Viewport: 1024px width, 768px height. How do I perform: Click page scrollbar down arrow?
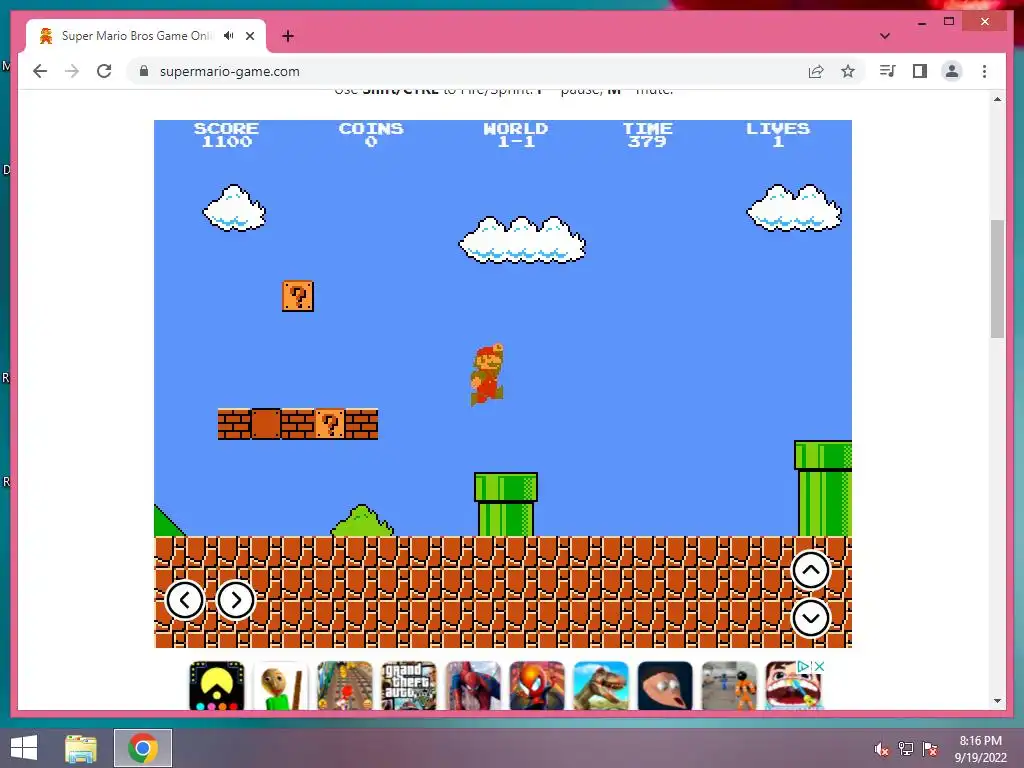(997, 701)
